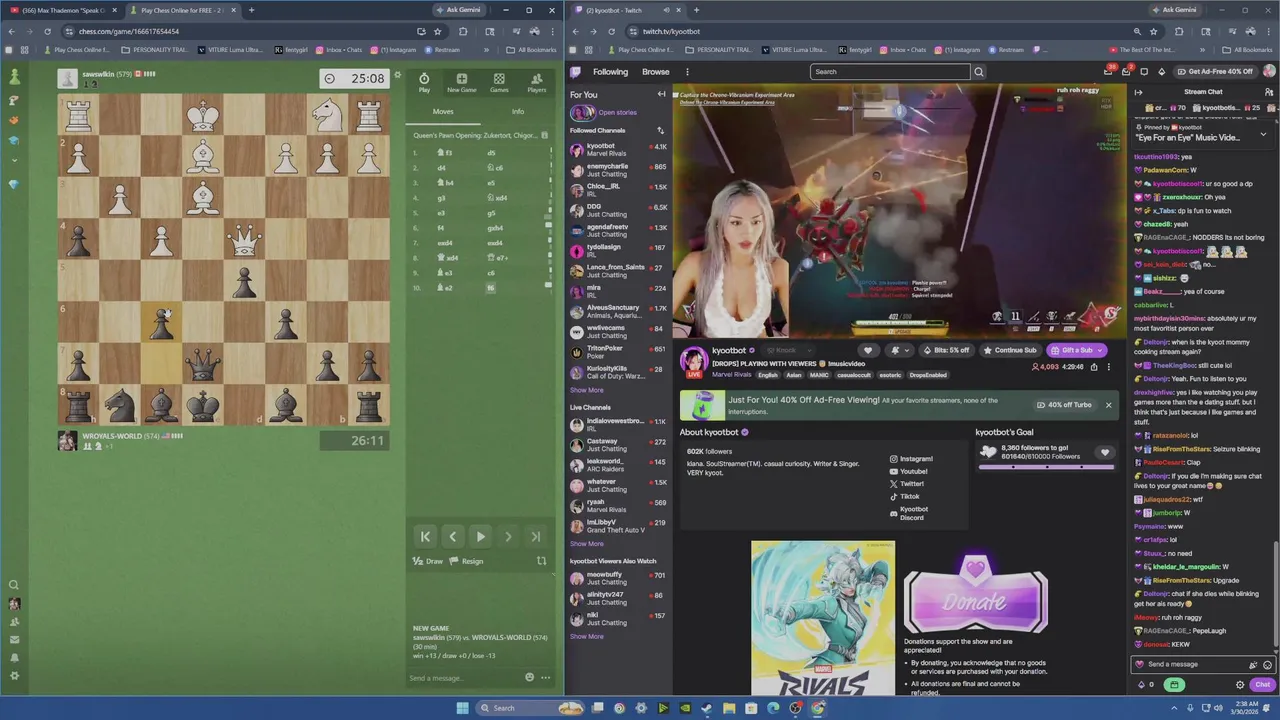Open the Browse page on Twitch
The width and height of the screenshot is (1280, 720).
[656, 72]
